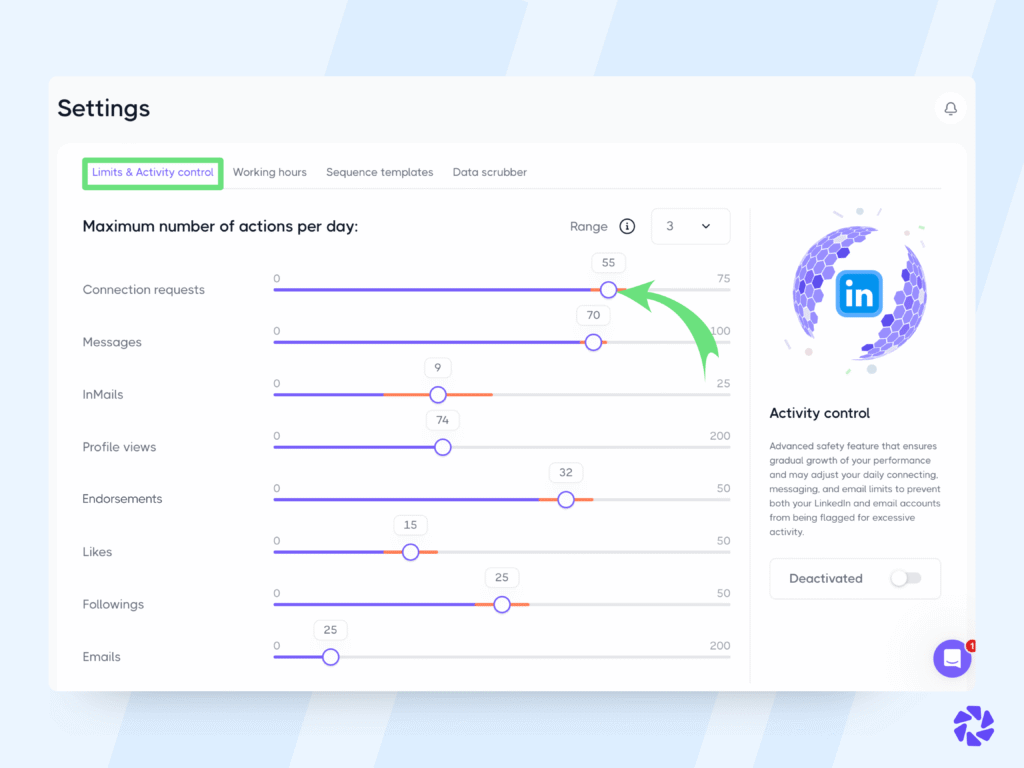This screenshot has width=1024, height=768.
Task: Open the Range dropdown showing 3
Action: click(690, 226)
